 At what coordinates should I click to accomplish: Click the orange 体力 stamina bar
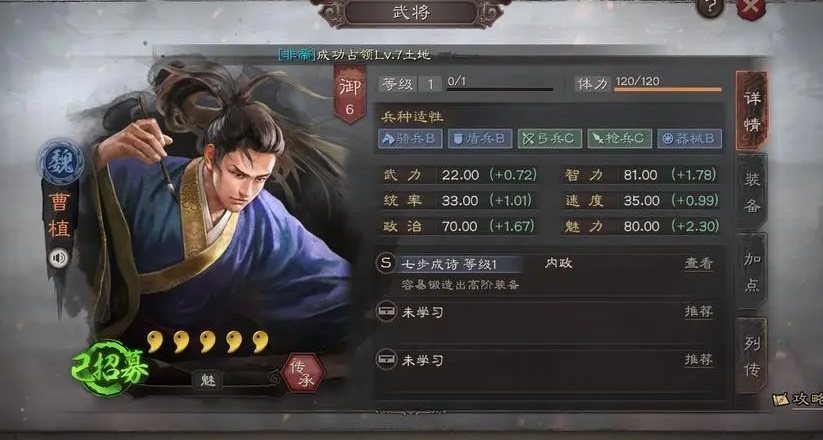(668, 89)
